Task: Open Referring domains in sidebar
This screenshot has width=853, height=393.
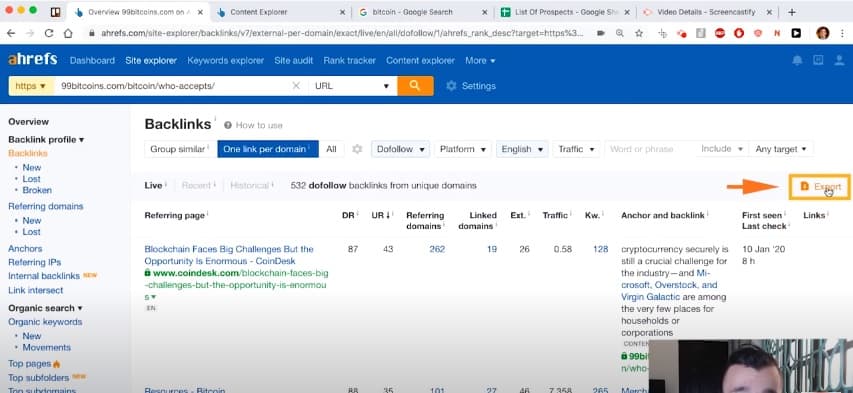Action: pyautogui.click(x=46, y=206)
